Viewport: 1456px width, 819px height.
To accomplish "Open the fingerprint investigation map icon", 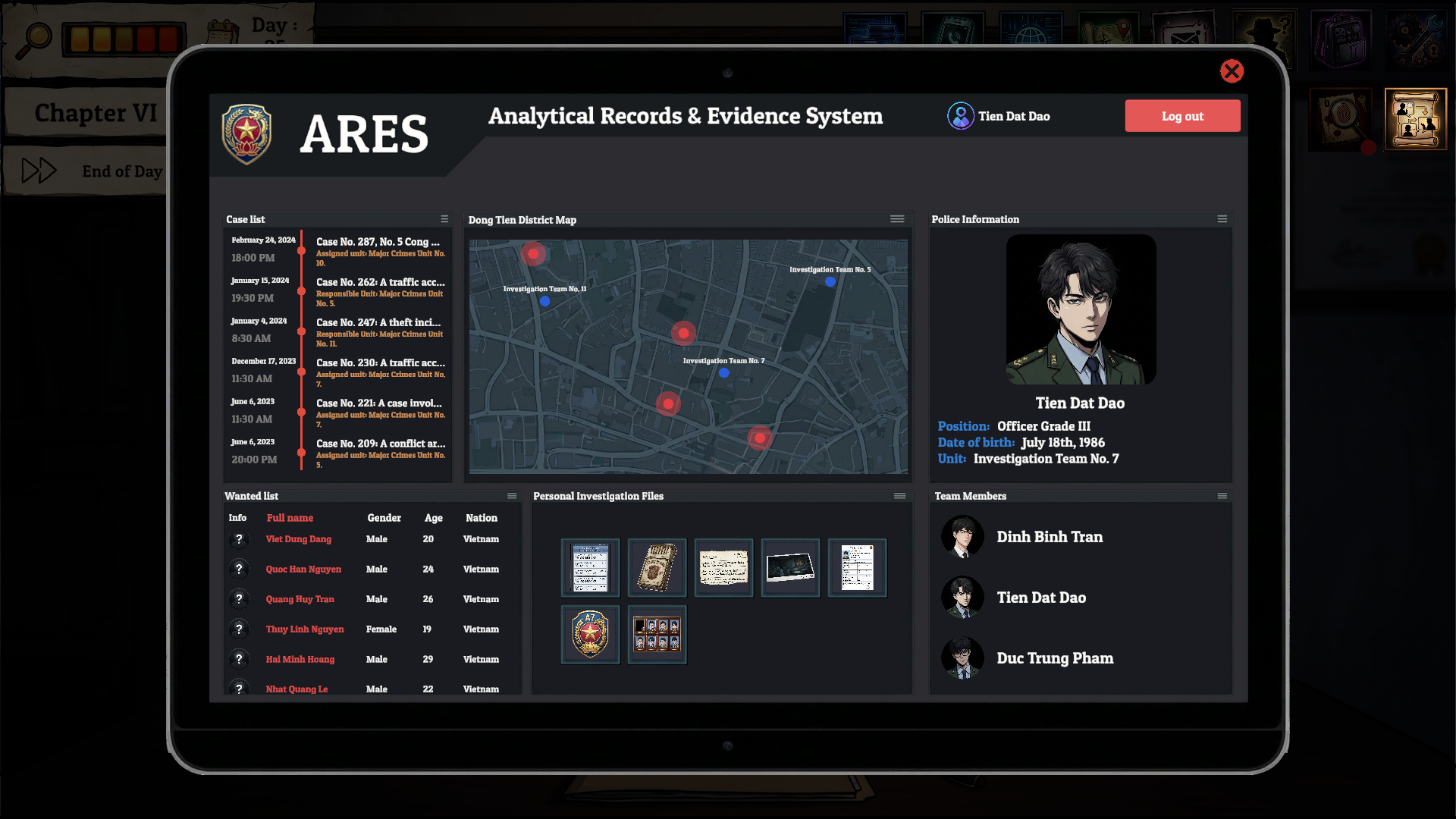I will (x=1340, y=120).
